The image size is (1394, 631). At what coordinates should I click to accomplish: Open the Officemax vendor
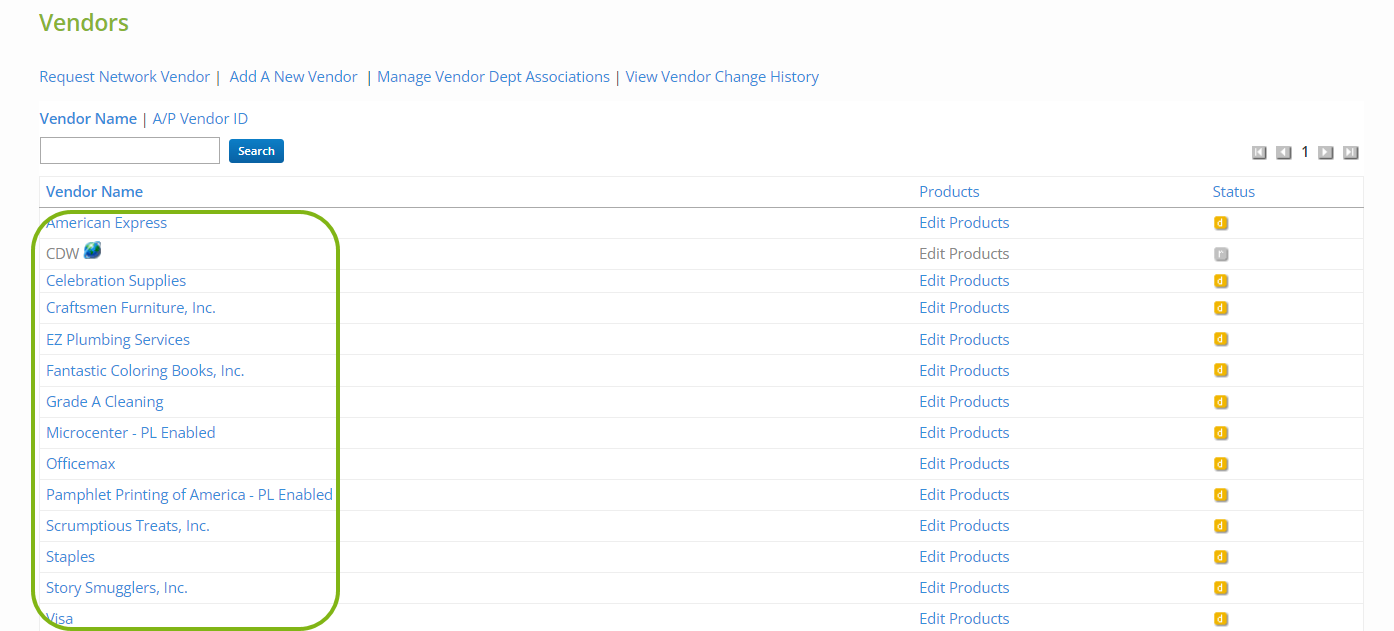[x=81, y=464]
